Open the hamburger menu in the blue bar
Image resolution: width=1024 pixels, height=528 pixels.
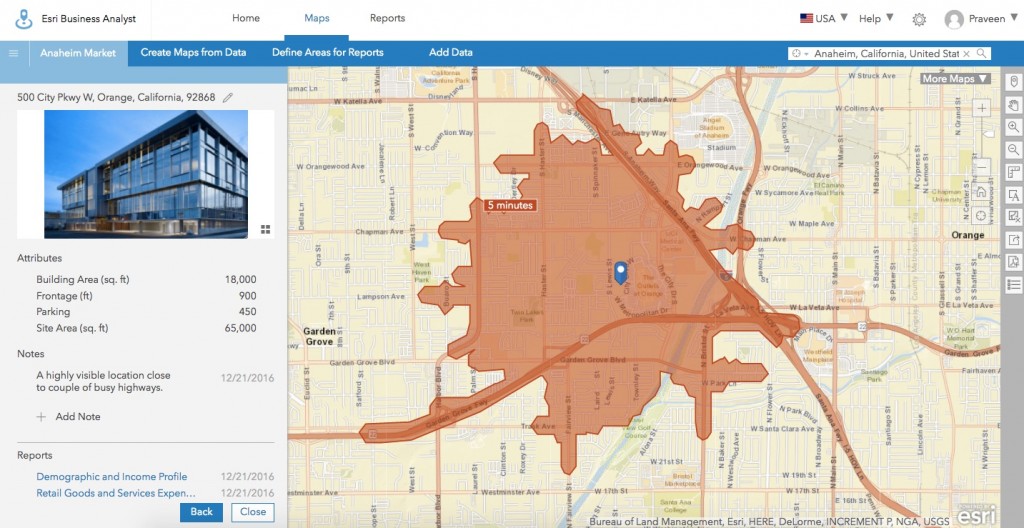[13, 53]
